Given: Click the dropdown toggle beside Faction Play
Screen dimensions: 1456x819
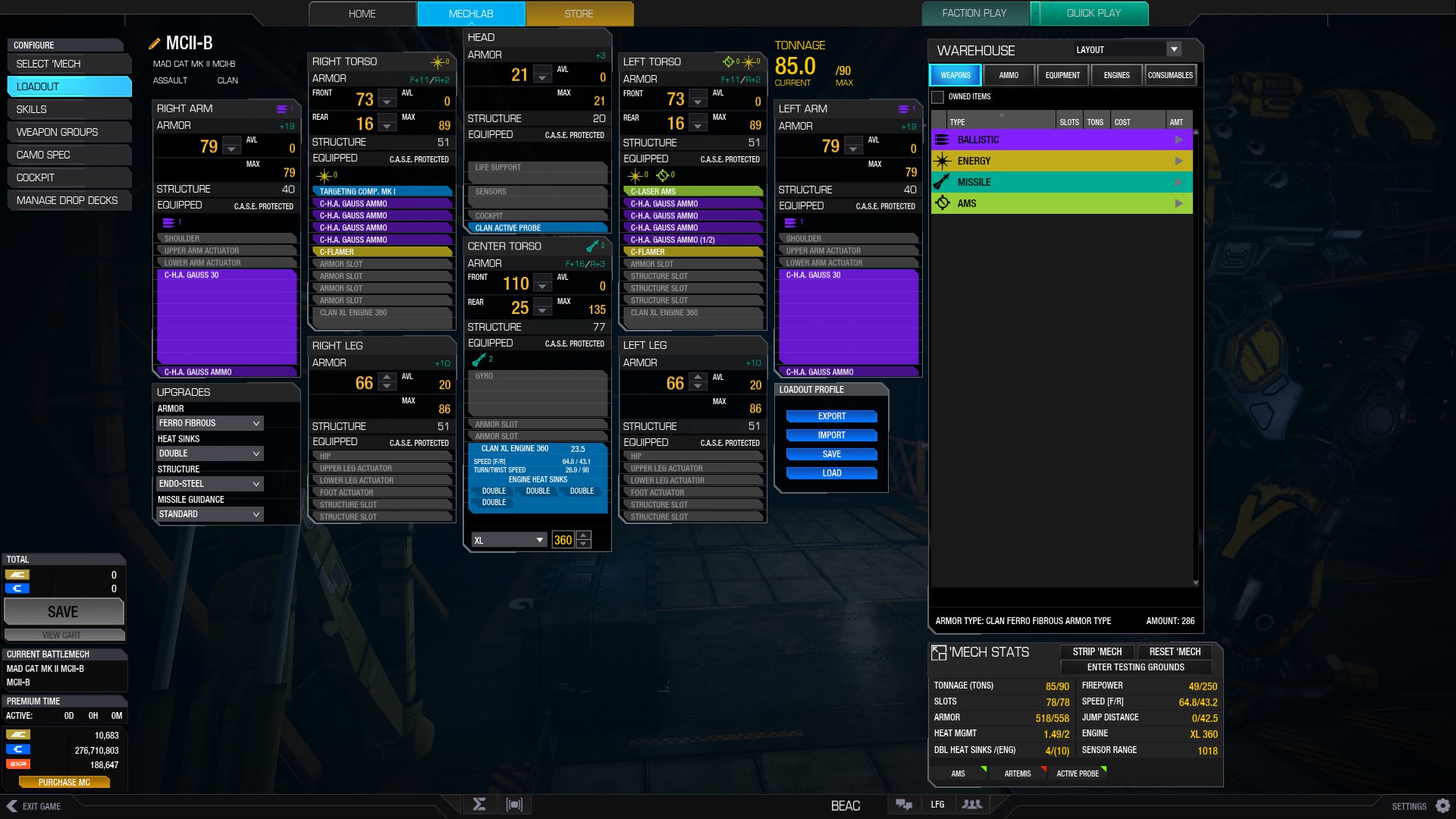Looking at the screenshot, I should (x=1035, y=14).
